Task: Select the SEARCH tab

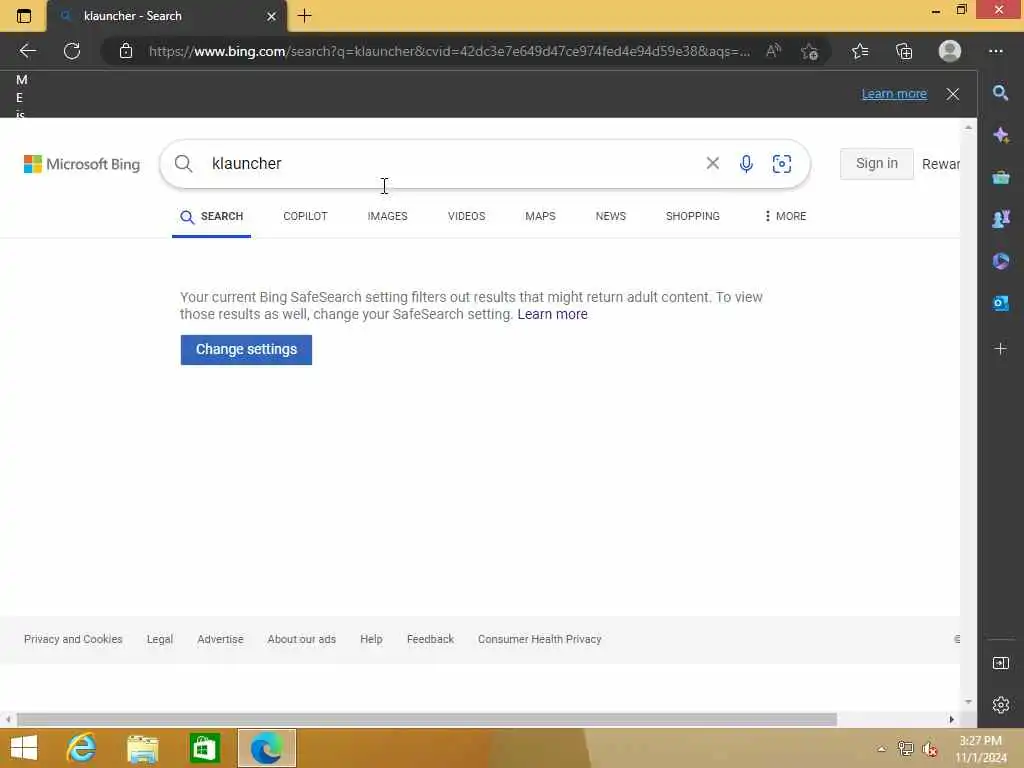Action: click(212, 216)
